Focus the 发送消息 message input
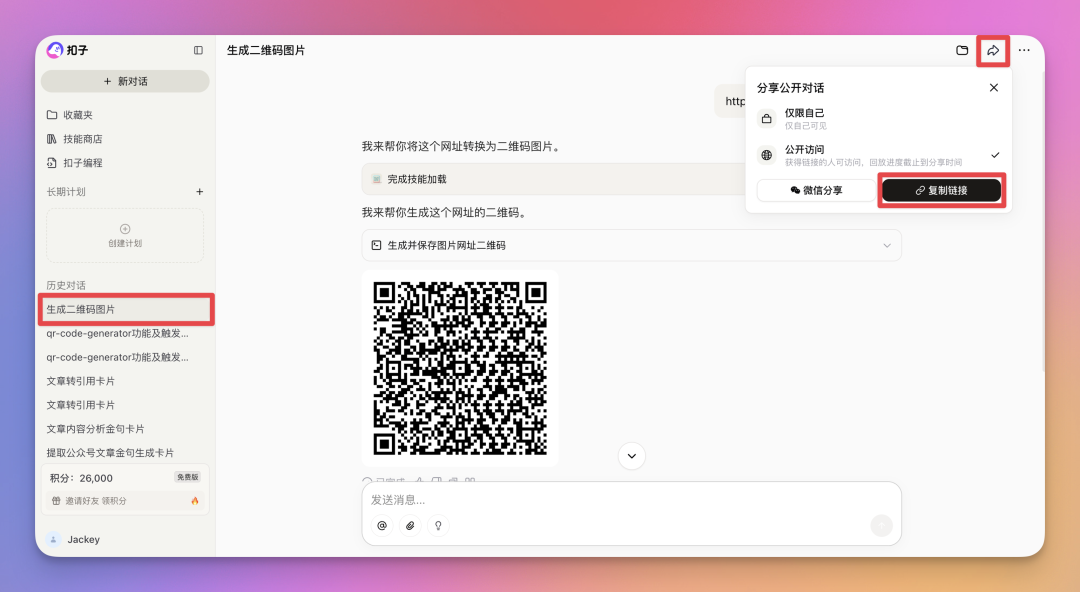 (x=632, y=500)
